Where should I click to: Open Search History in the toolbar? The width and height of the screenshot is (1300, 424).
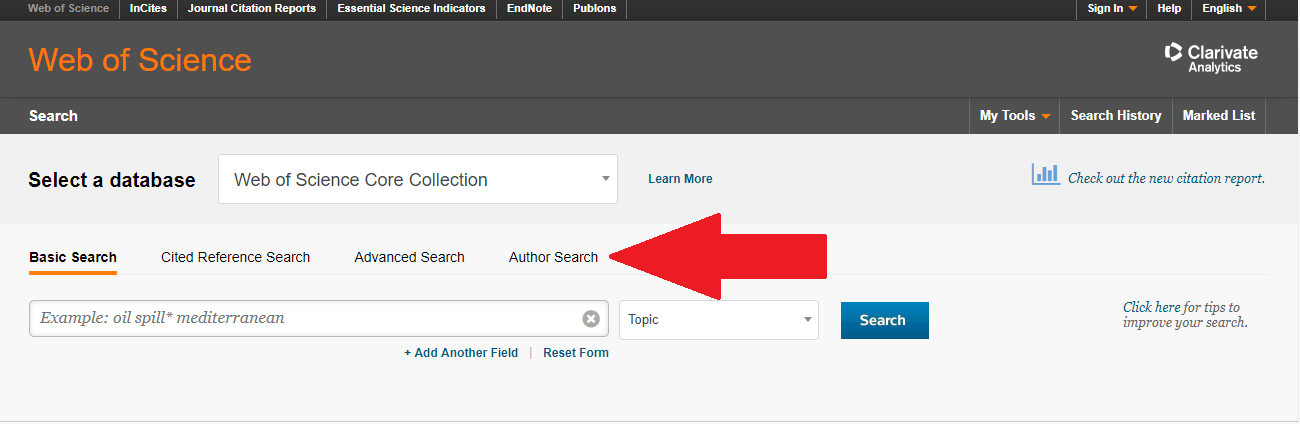point(1115,116)
